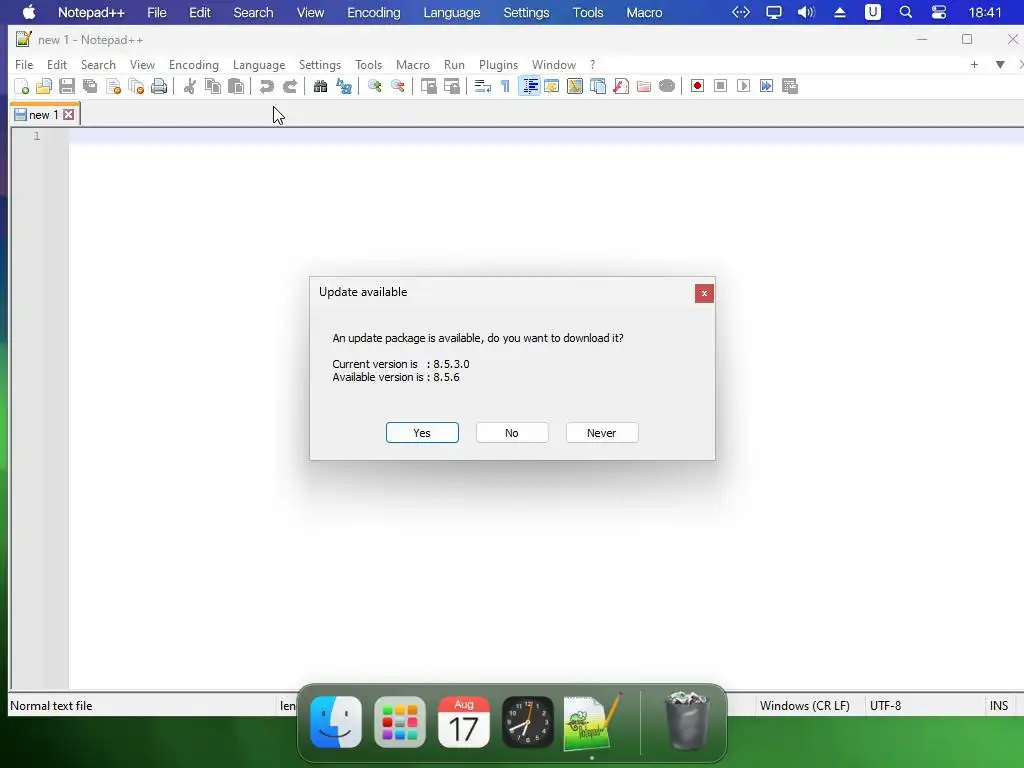
Task: Close the 'new 1' tab with its X
Action: tap(69, 115)
